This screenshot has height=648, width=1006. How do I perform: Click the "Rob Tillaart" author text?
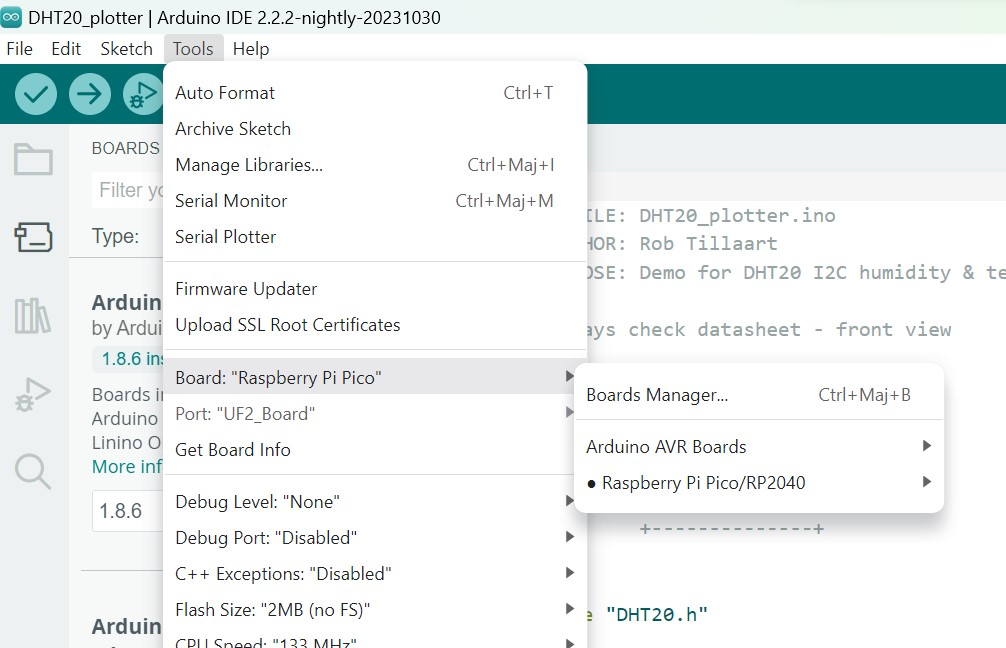[x=708, y=244]
